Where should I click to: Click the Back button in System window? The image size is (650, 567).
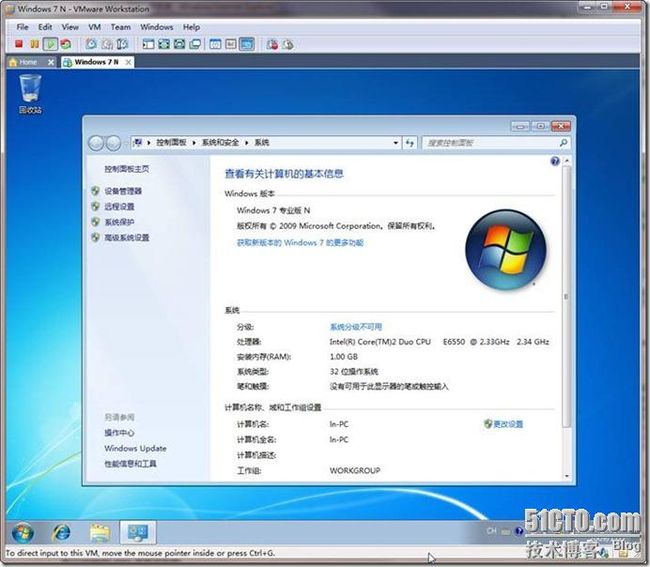click(x=96, y=143)
